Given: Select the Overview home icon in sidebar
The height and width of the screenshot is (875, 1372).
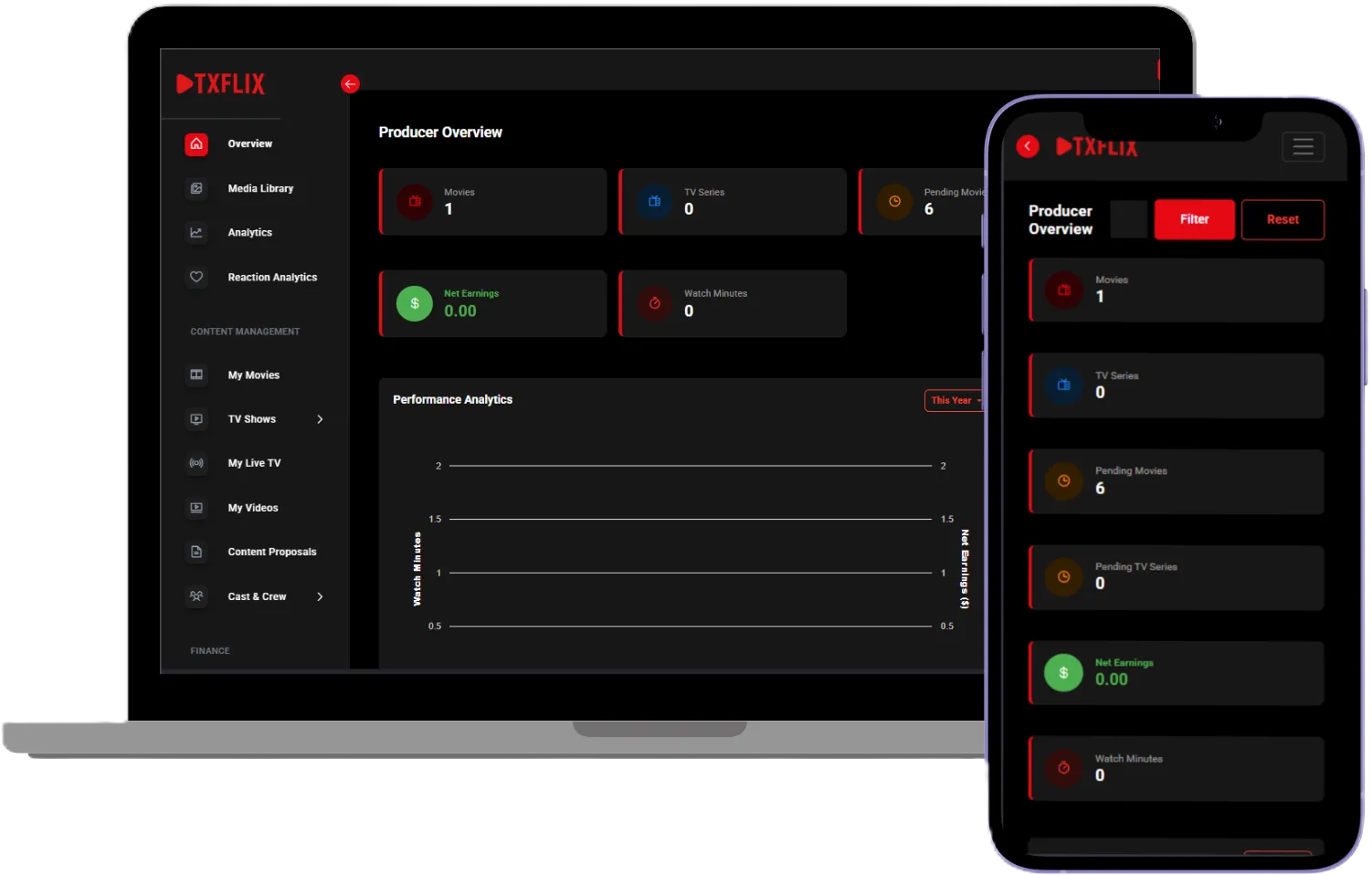Looking at the screenshot, I should [195, 143].
